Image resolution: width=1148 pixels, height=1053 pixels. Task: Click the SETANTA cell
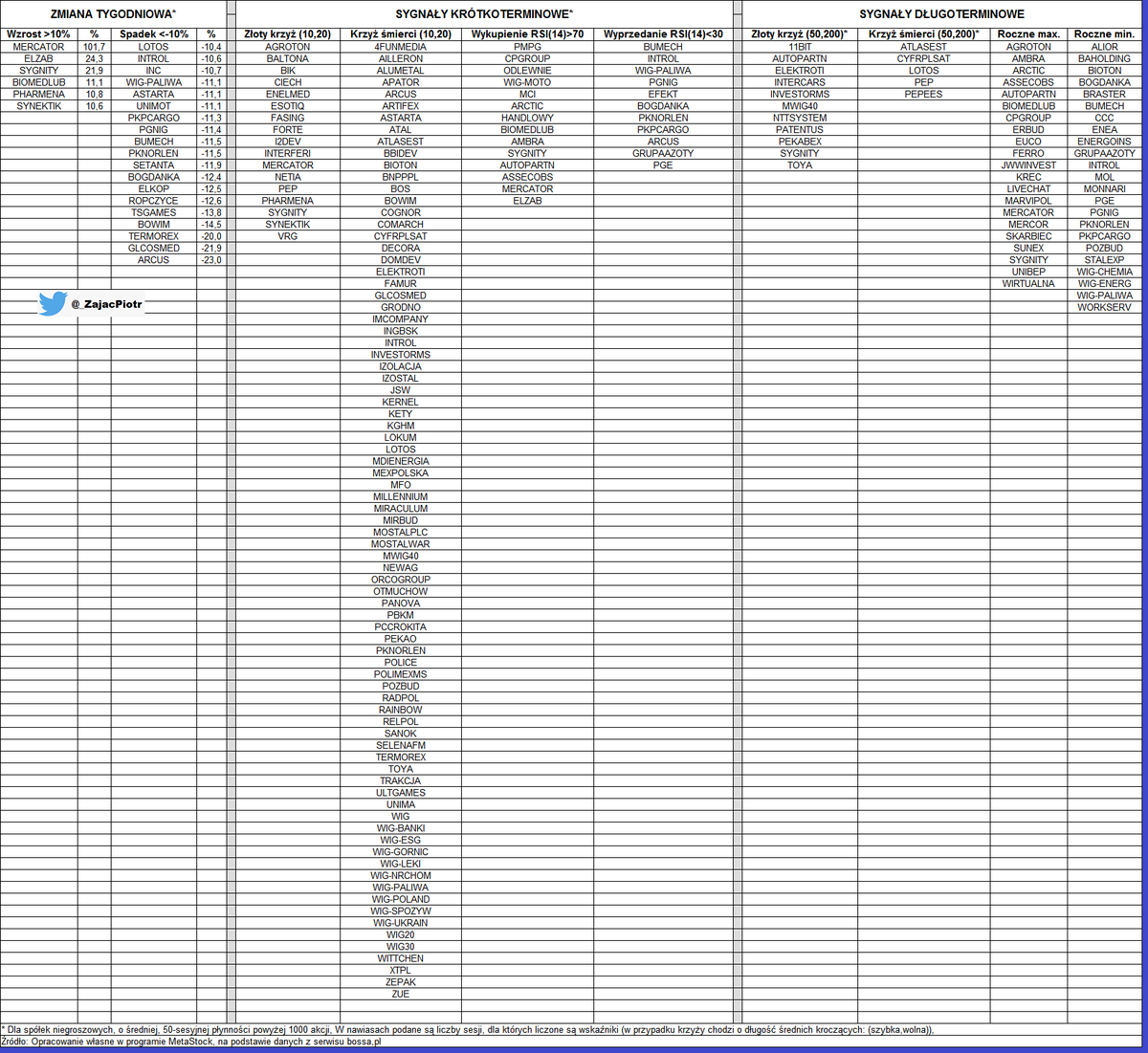(x=153, y=165)
